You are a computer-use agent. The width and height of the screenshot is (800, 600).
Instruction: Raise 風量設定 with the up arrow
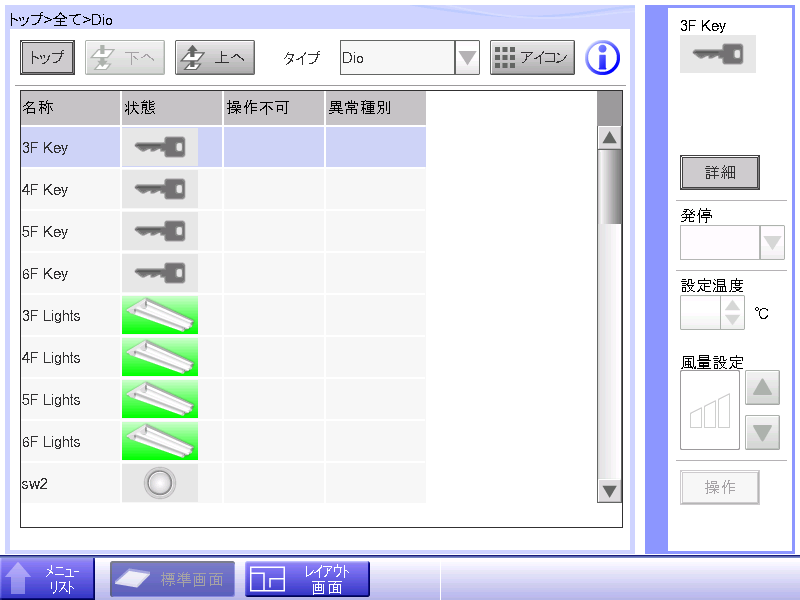[762, 388]
